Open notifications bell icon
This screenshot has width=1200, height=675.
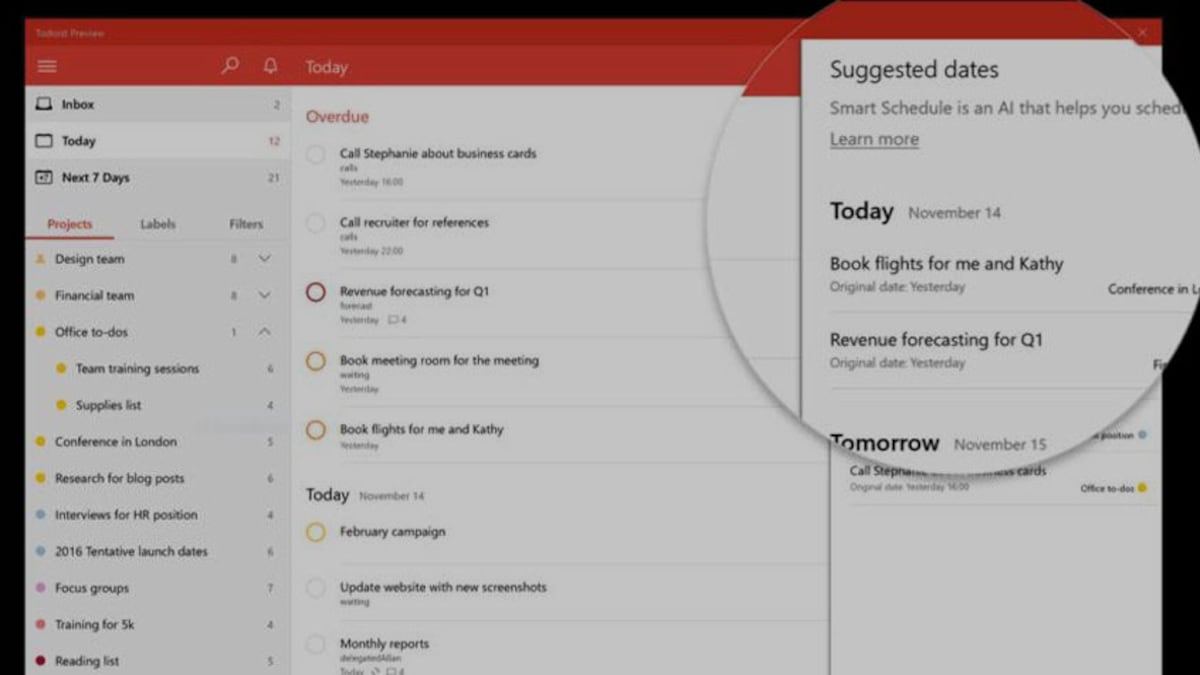click(x=270, y=66)
